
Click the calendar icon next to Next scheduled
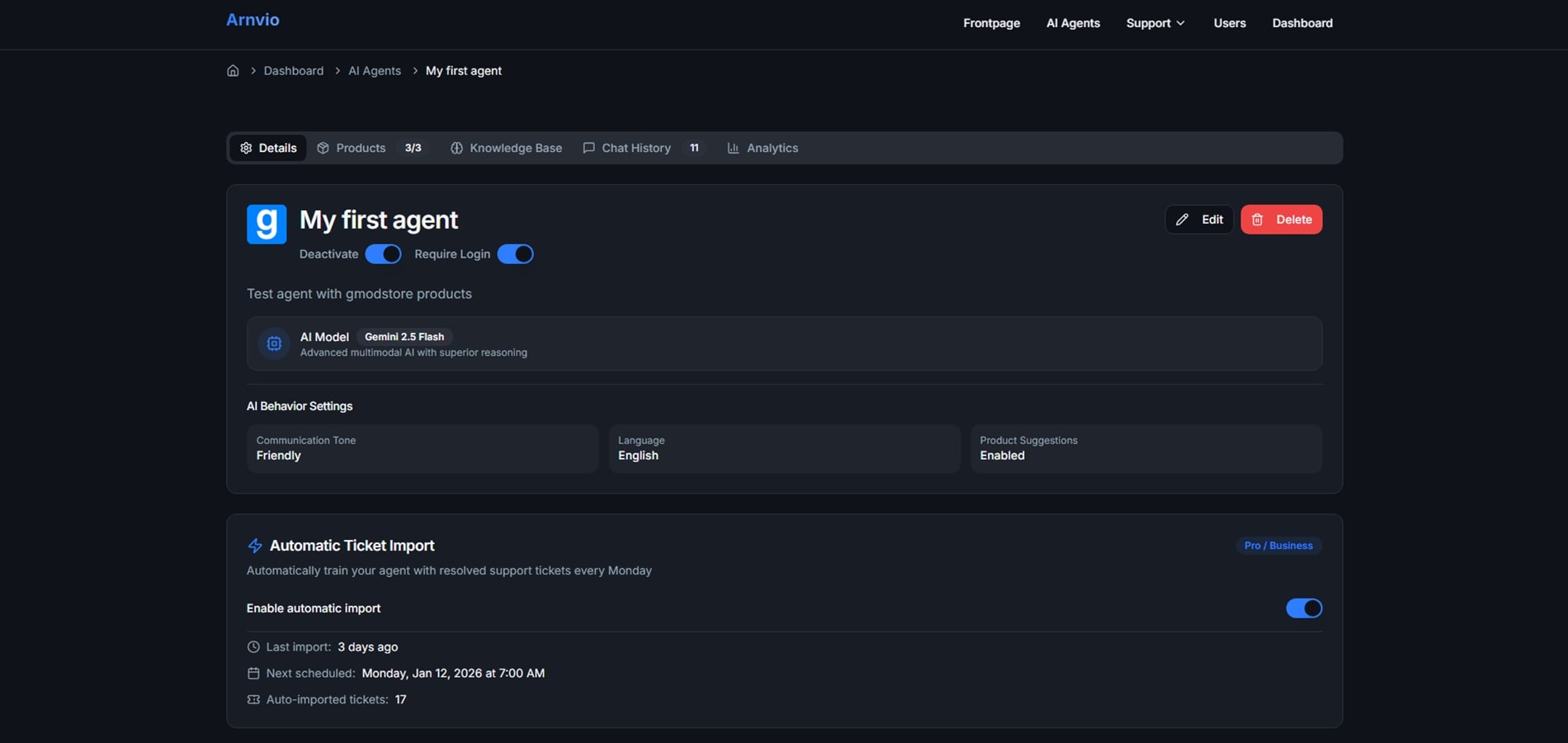[253, 674]
